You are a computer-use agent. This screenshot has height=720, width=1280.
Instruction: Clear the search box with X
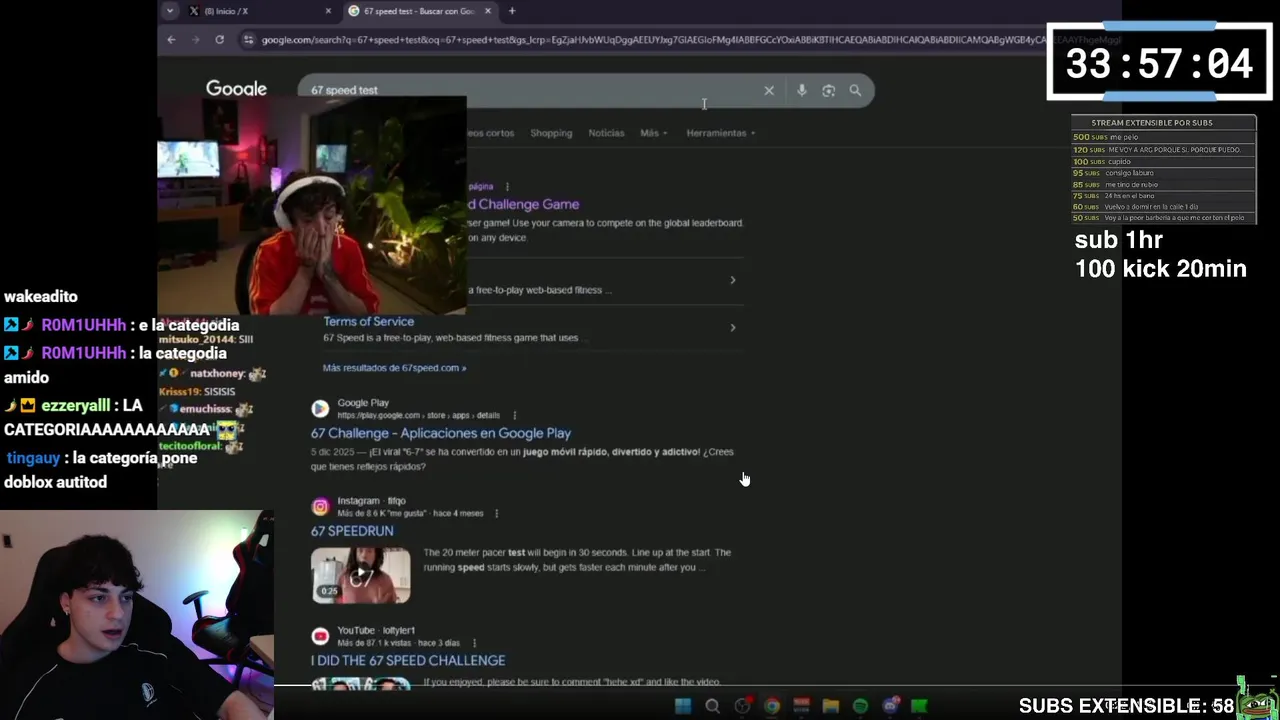point(769,91)
